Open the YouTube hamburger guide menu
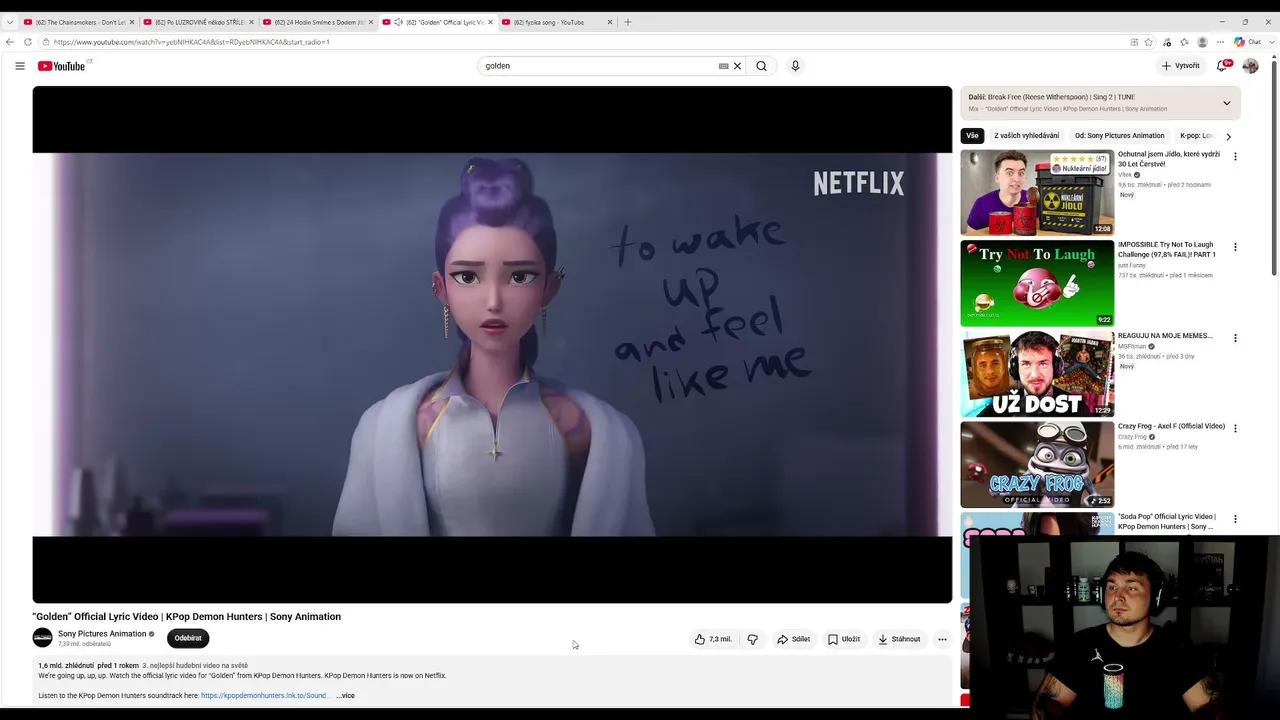Viewport: 1280px width, 720px height. [x=20, y=66]
